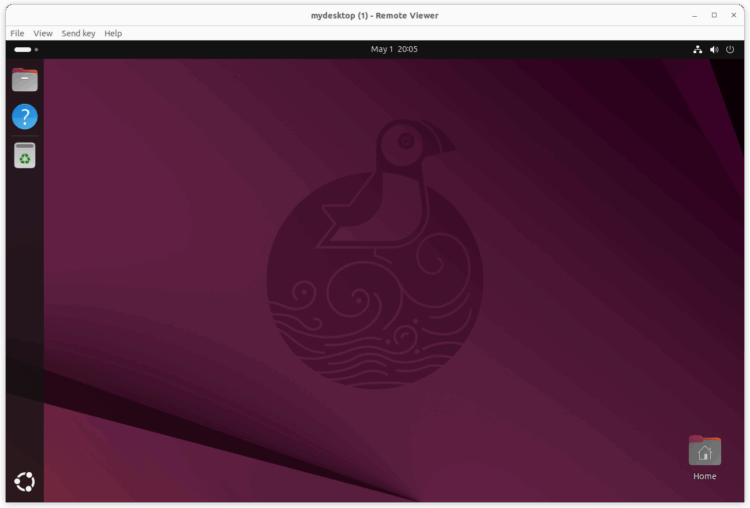Close the Remote Viewer window
750x508 pixels.
pyautogui.click(x=734, y=15)
